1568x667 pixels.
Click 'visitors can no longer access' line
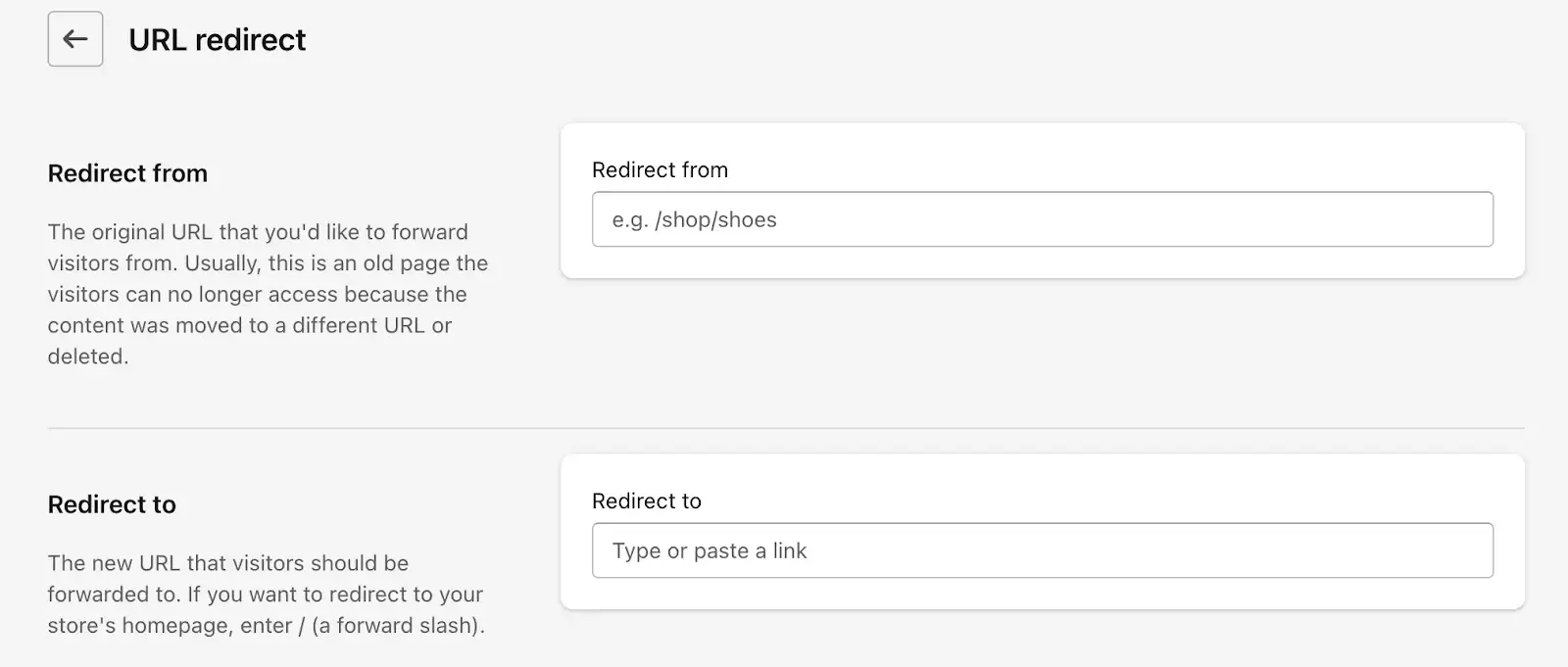click(x=257, y=294)
